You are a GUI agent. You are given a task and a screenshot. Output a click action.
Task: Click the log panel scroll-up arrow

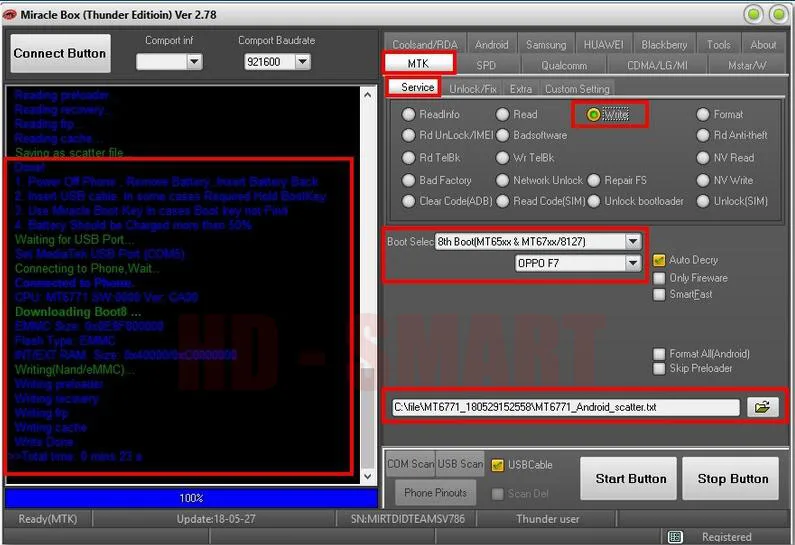click(368, 94)
